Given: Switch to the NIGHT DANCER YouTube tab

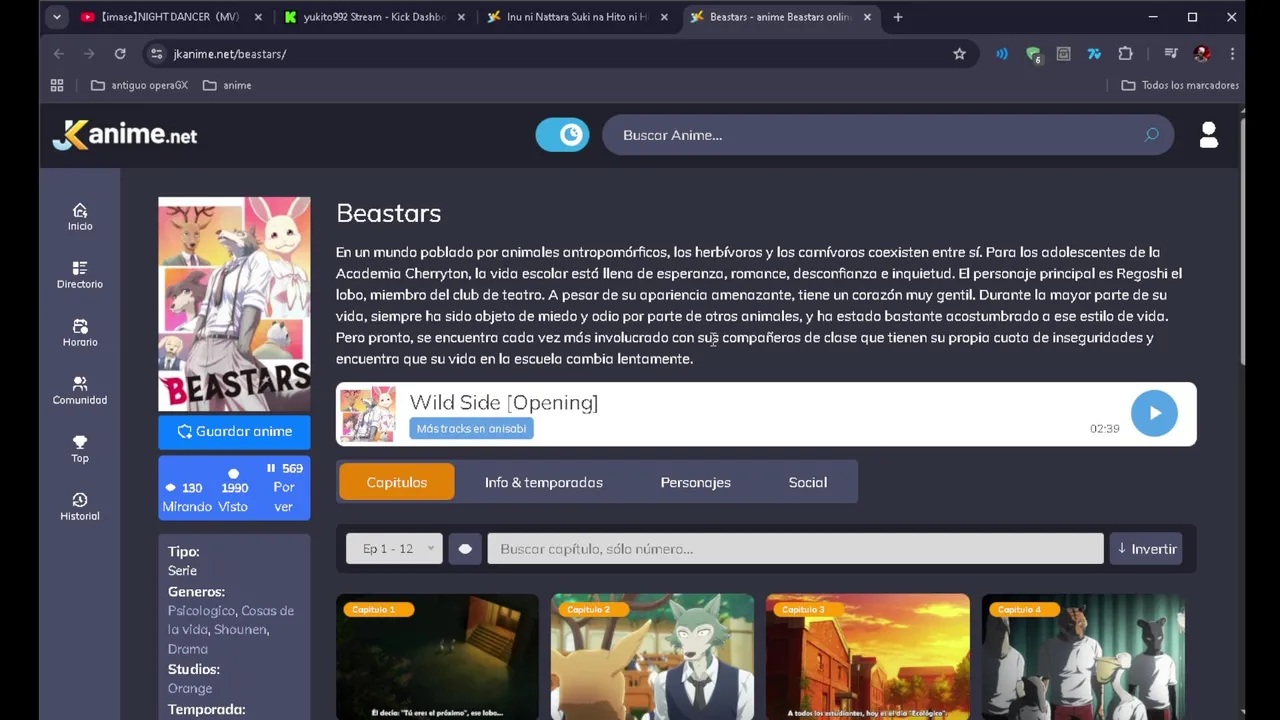Looking at the screenshot, I should click(170, 17).
